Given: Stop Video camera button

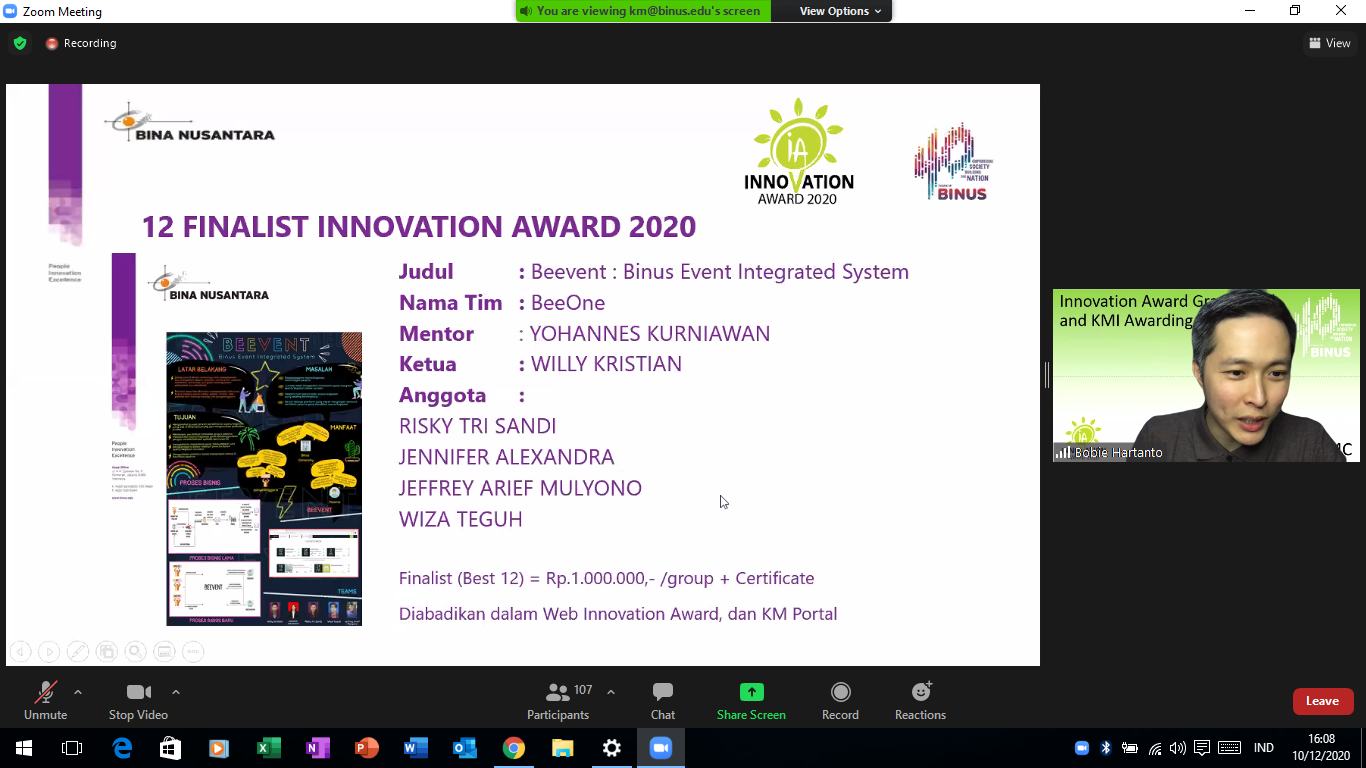Looking at the screenshot, I should (138, 700).
